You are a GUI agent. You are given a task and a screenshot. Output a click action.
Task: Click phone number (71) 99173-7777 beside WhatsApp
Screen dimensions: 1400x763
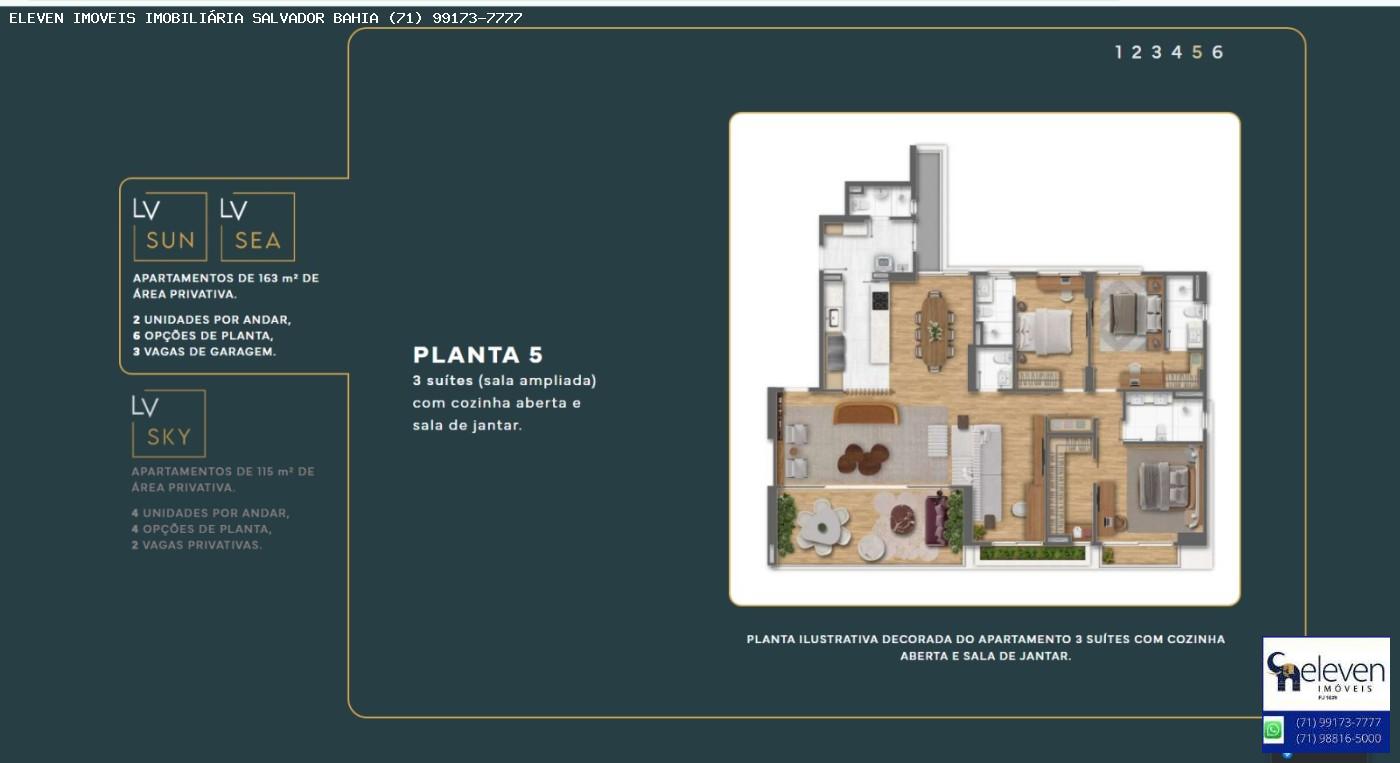click(1337, 722)
